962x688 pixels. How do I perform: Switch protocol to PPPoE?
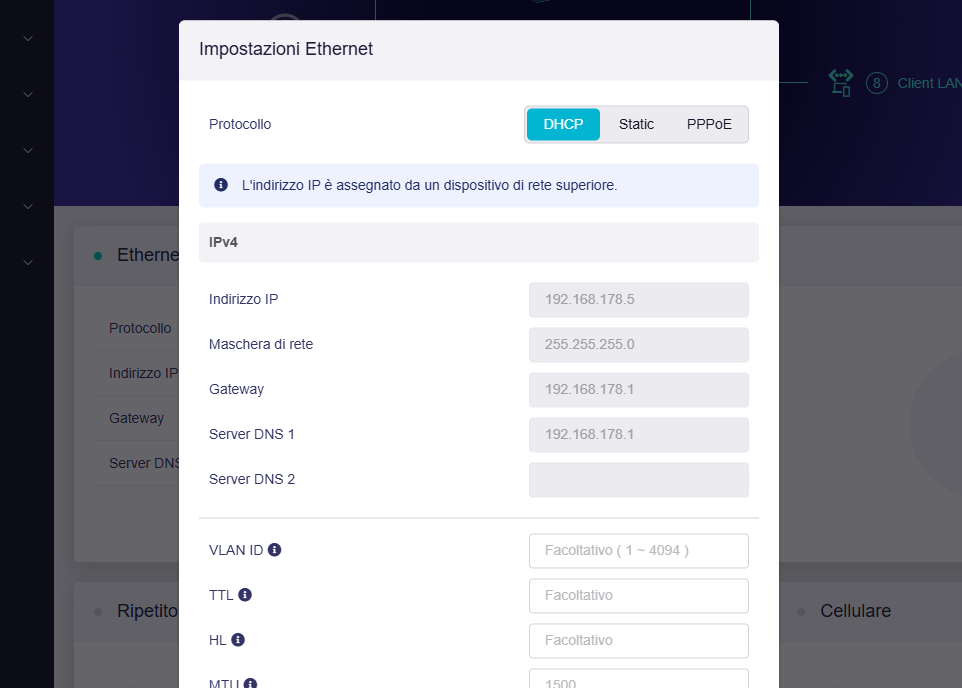pyautogui.click(x=709, y=124)
